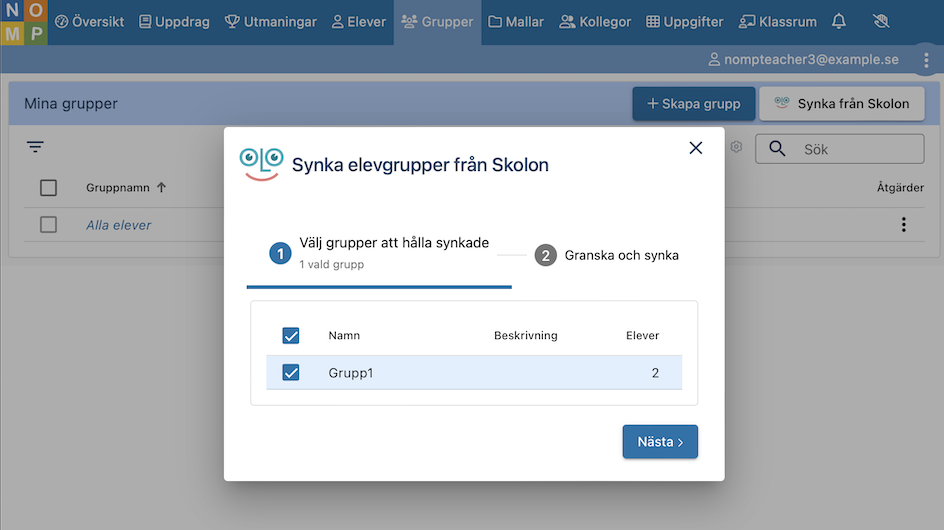Click the Elever column header in dialog
This screenshot has width=944, height=530.
[x=642, y=335]
